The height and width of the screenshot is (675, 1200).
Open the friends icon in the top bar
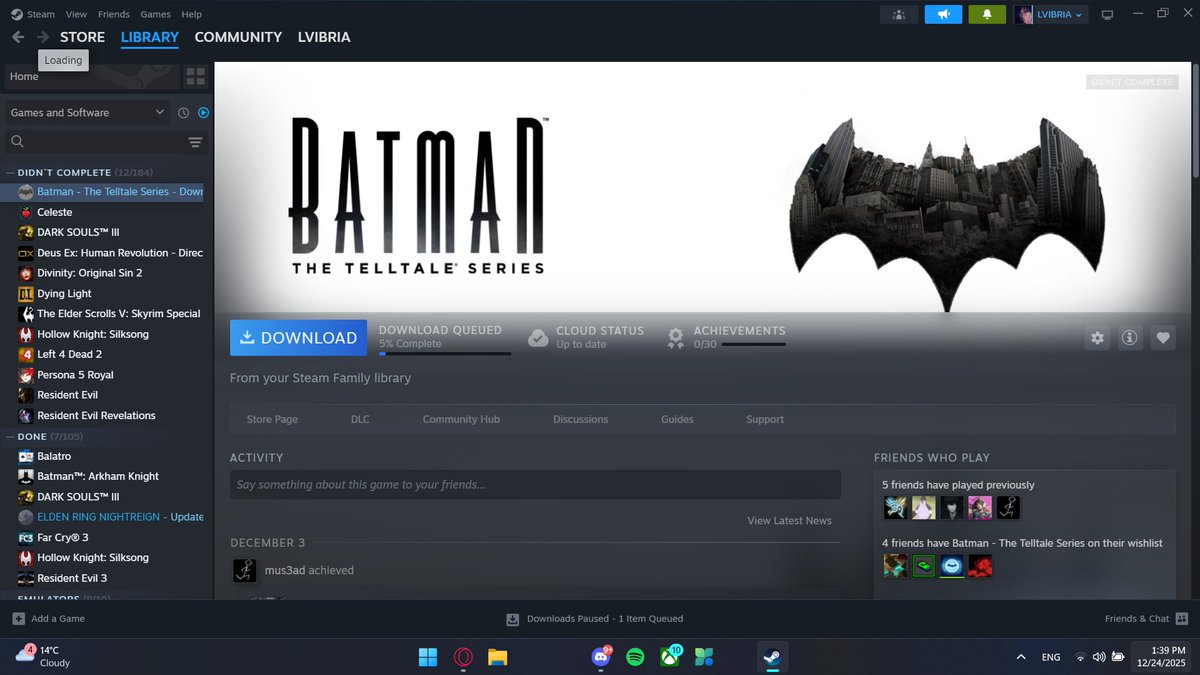(898, 14)
